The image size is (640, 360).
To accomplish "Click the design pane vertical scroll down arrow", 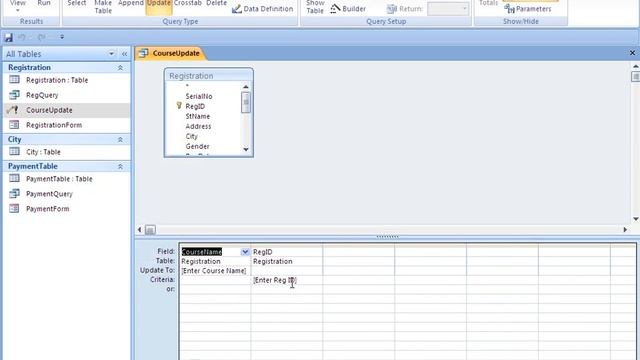I will (636, 219).
